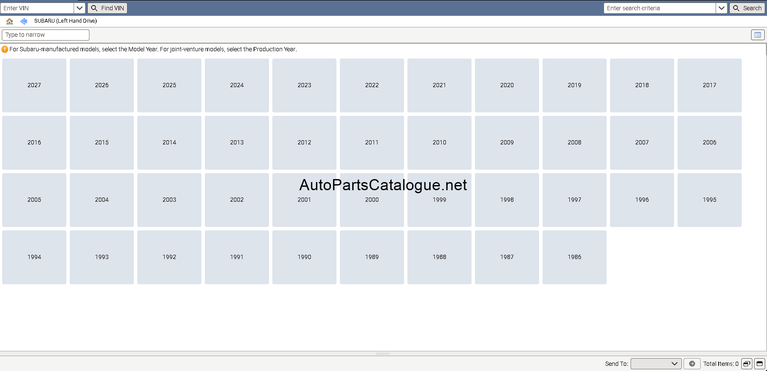Screen dimensions: 767x371
Task: Pick the 2005 year tile
Action: click(x=34, y=200)
